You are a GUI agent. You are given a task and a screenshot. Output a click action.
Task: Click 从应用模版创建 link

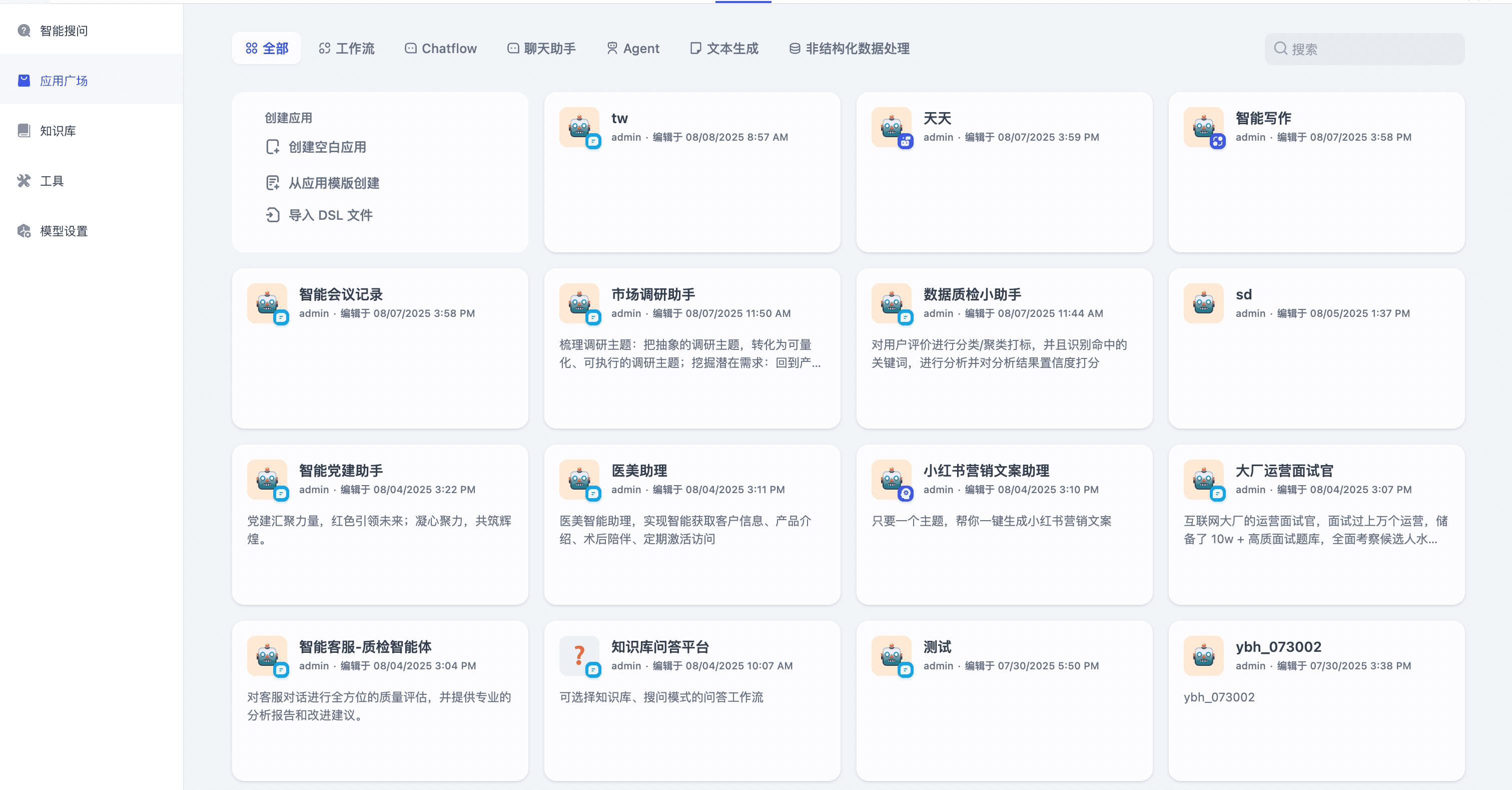333,183
